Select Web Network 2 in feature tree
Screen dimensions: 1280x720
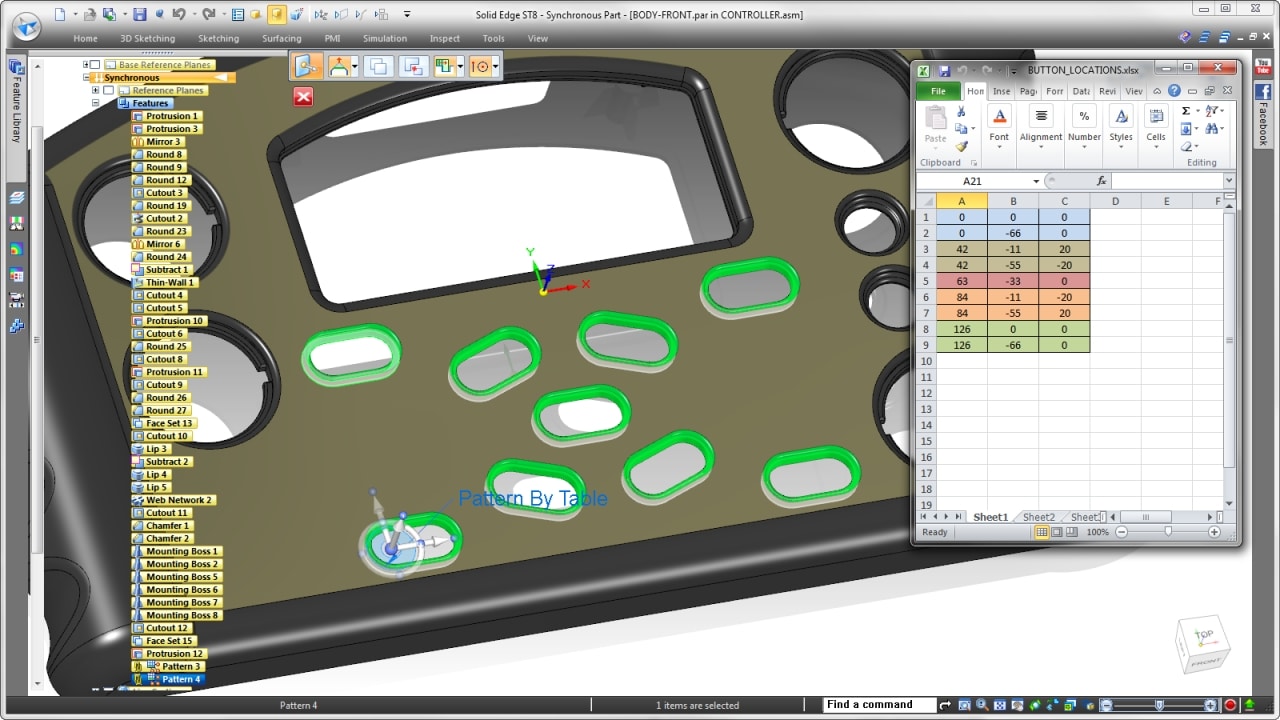[178, 500]
